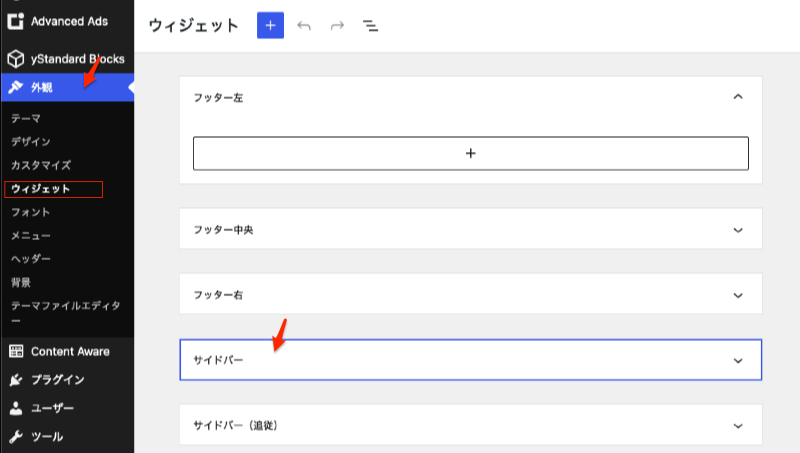The height and width of the screenshot is (453, 800).
Task: Open the ユーザー menu label
Action: [53, 408]
